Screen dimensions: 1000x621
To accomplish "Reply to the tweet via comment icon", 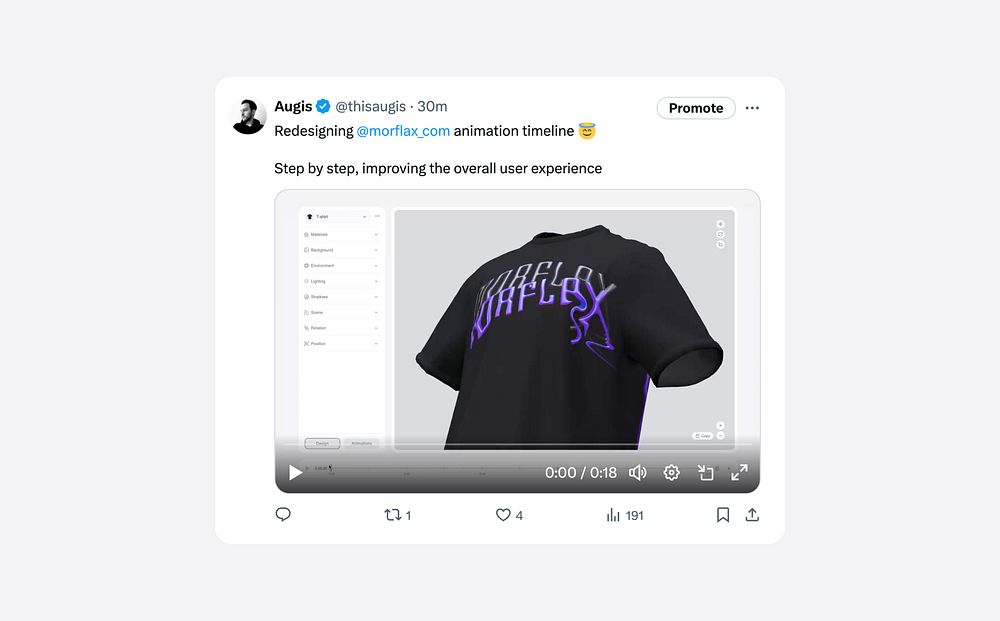I will 283,514.
